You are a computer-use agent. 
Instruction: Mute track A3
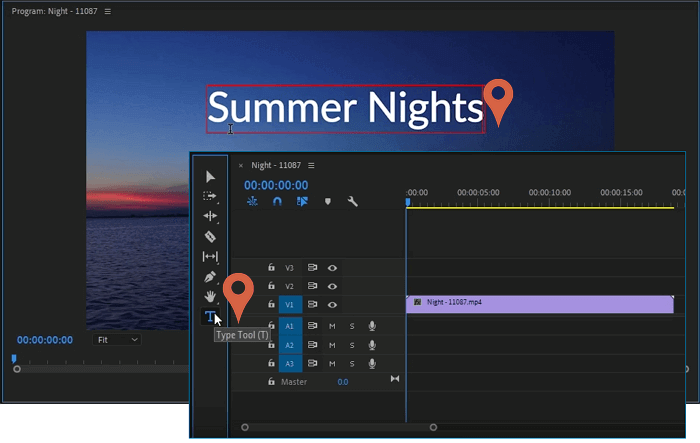[x=332, y=364]
